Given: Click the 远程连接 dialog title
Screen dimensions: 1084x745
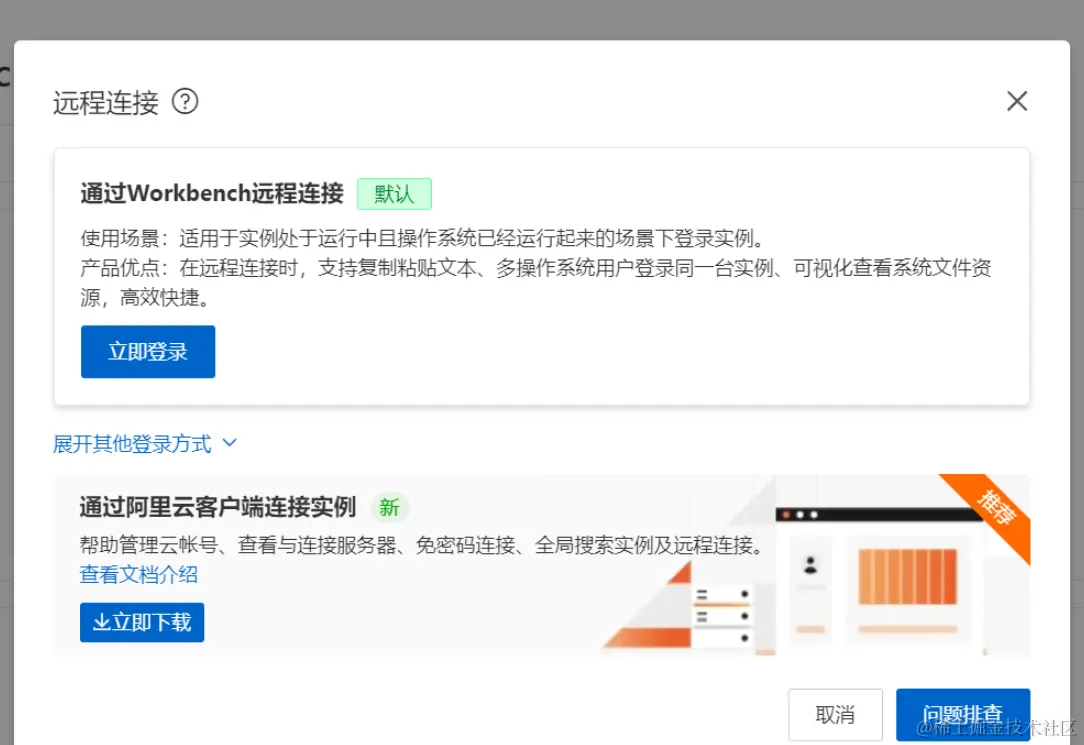Looking at the screenshot, I should (x=106, y=102).
